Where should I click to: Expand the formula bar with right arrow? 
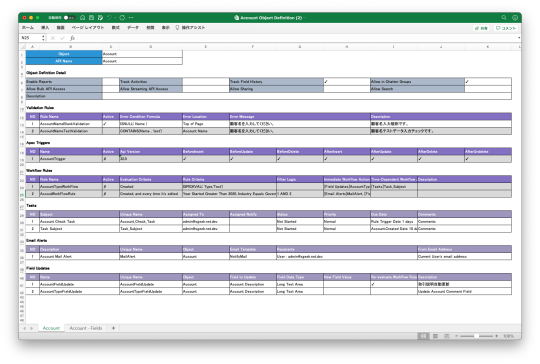(519, 38)
